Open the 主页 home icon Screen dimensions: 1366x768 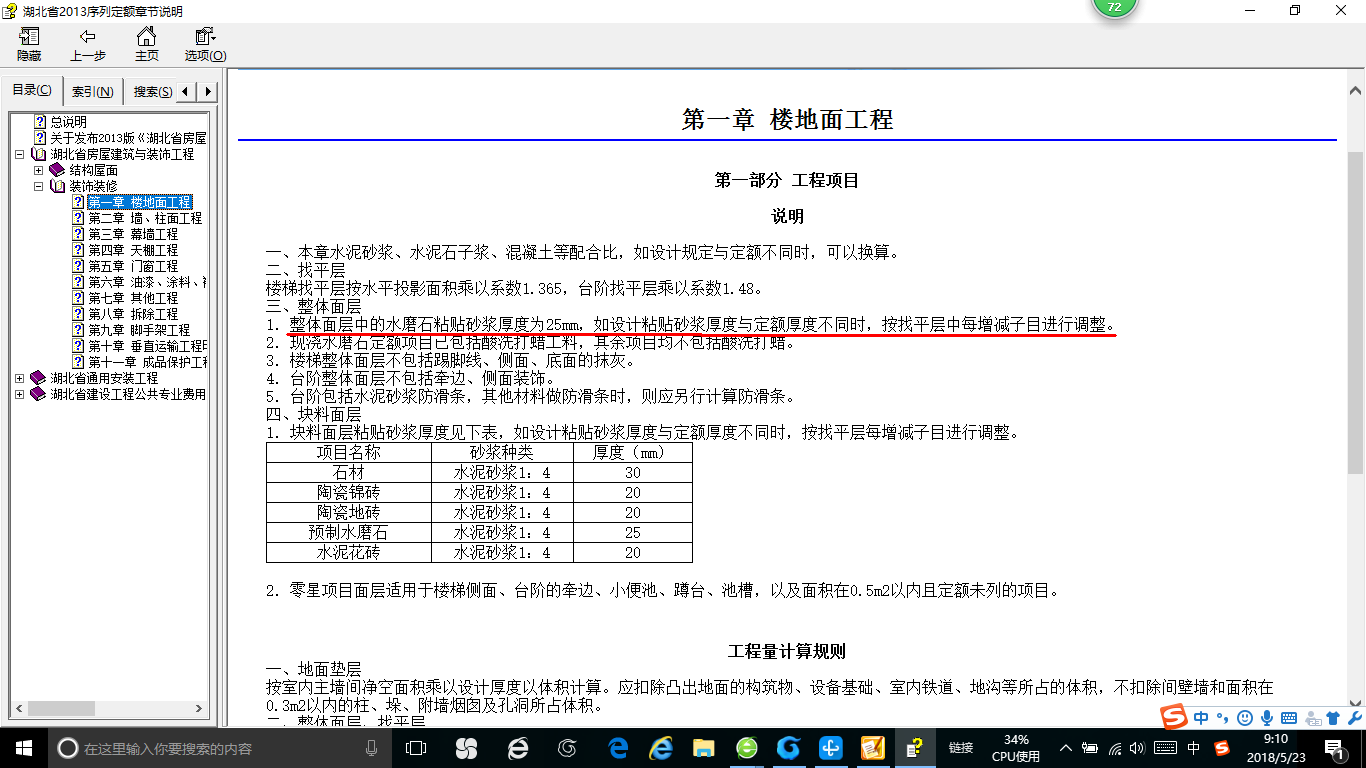click(x=147, y=37)
